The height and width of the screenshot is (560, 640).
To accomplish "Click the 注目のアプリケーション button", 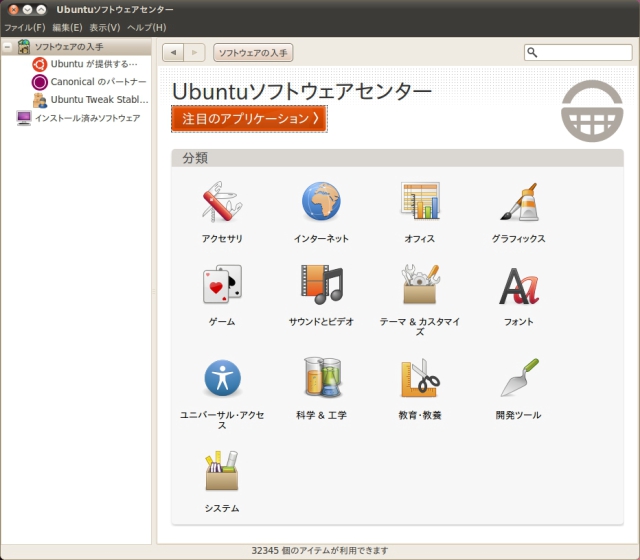I will pos(249,119).
